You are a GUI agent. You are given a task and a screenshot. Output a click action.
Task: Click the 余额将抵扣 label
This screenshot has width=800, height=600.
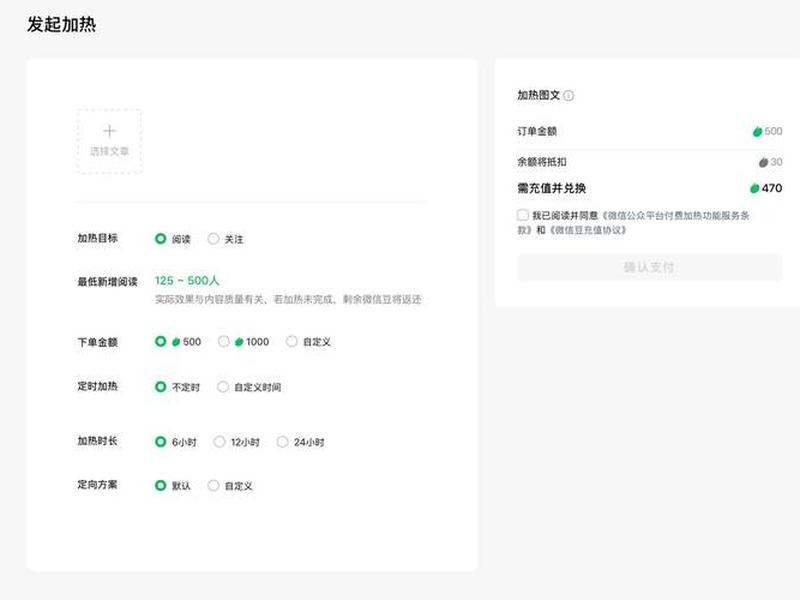coord(542,162)
